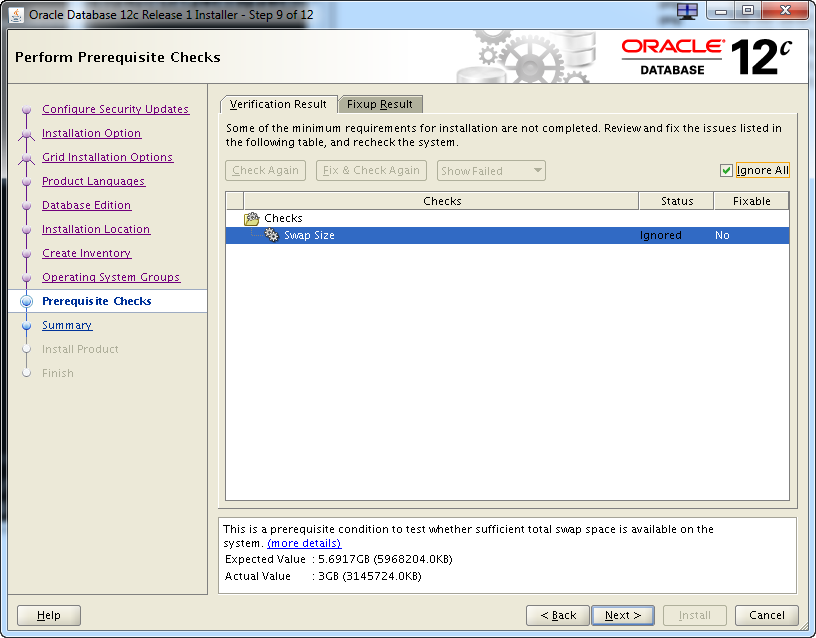
Task: Proceed with the Next button
Action: [623, 615]
